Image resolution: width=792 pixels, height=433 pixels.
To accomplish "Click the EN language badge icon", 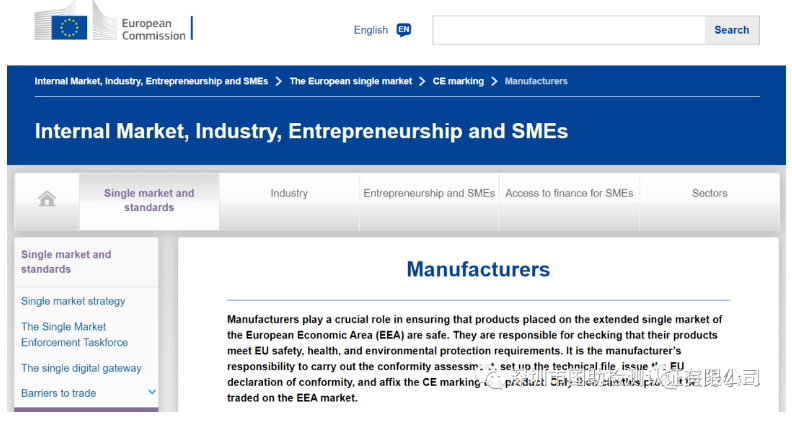I will (x=404, y=30).
